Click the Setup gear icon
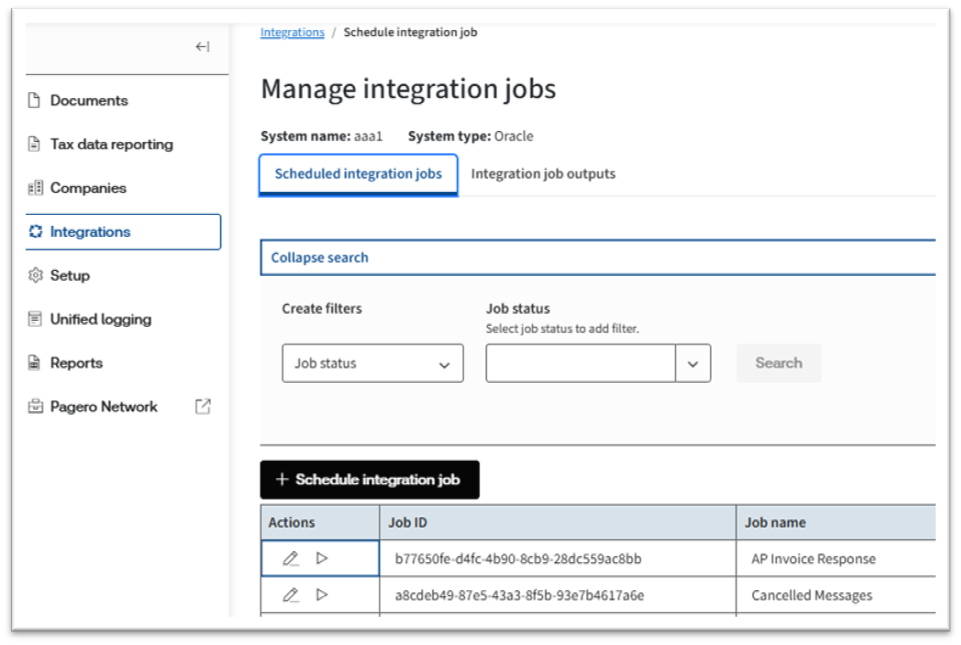Image resolution: width=961 pixels, height=645 pixels. [x=35, y=275]
